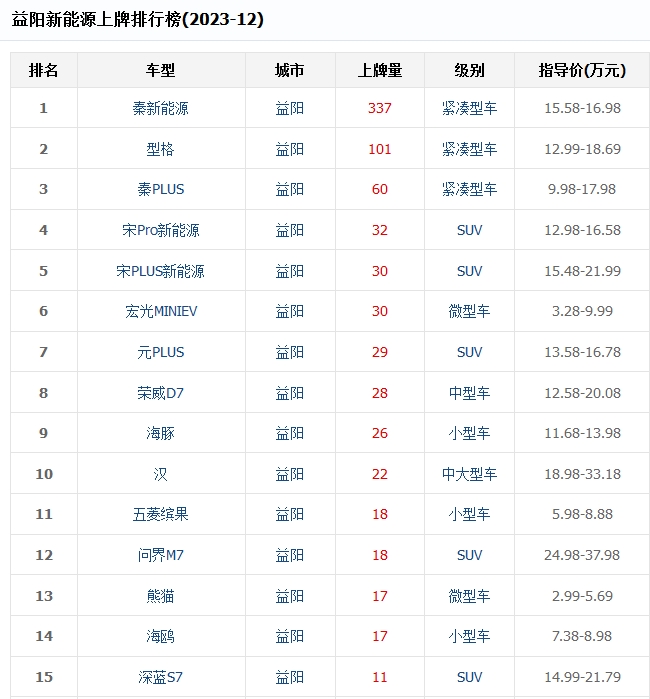Click the 海鸥 model link
The width and height of the screenshot is (650, 699).
click(160, 636)
